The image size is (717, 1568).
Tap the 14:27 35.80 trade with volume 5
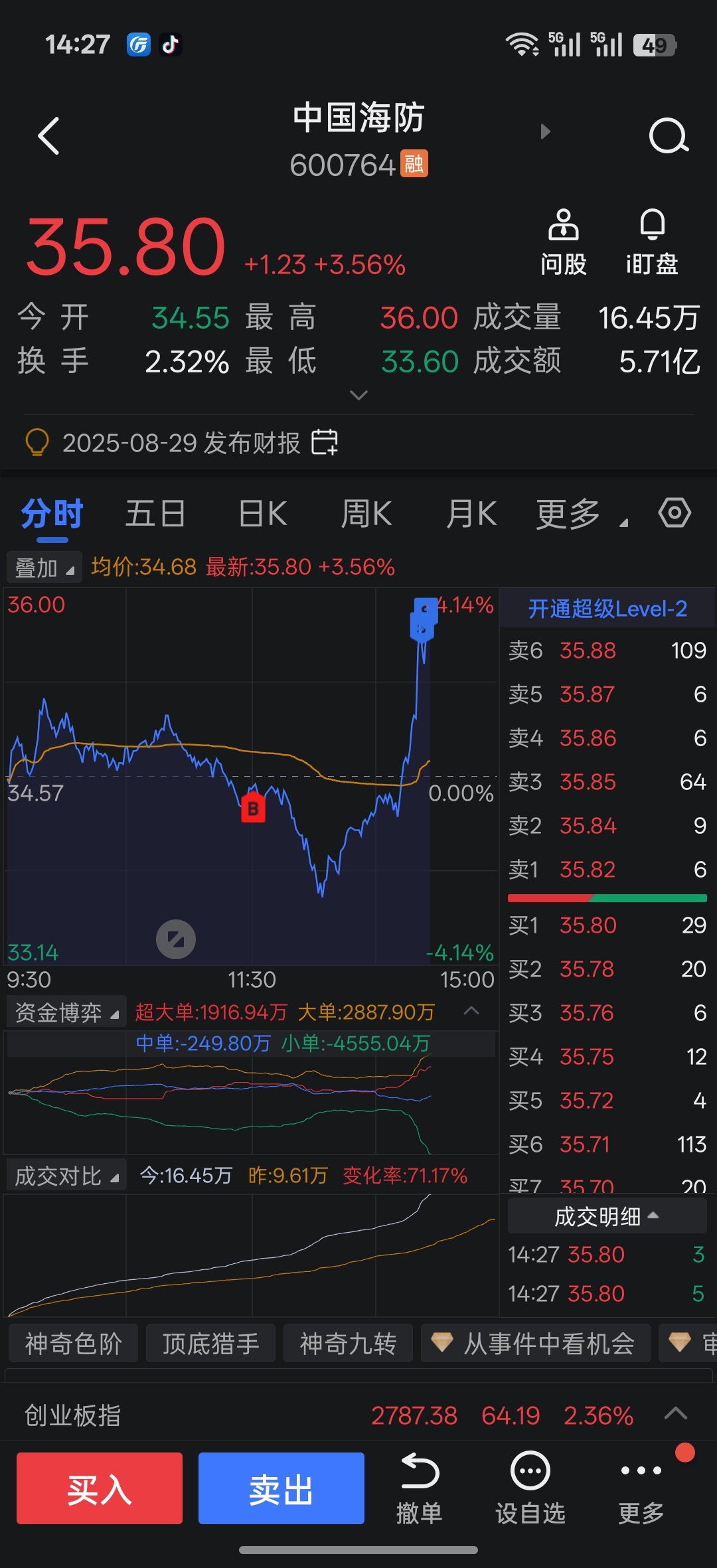[x=607, y=1293]
